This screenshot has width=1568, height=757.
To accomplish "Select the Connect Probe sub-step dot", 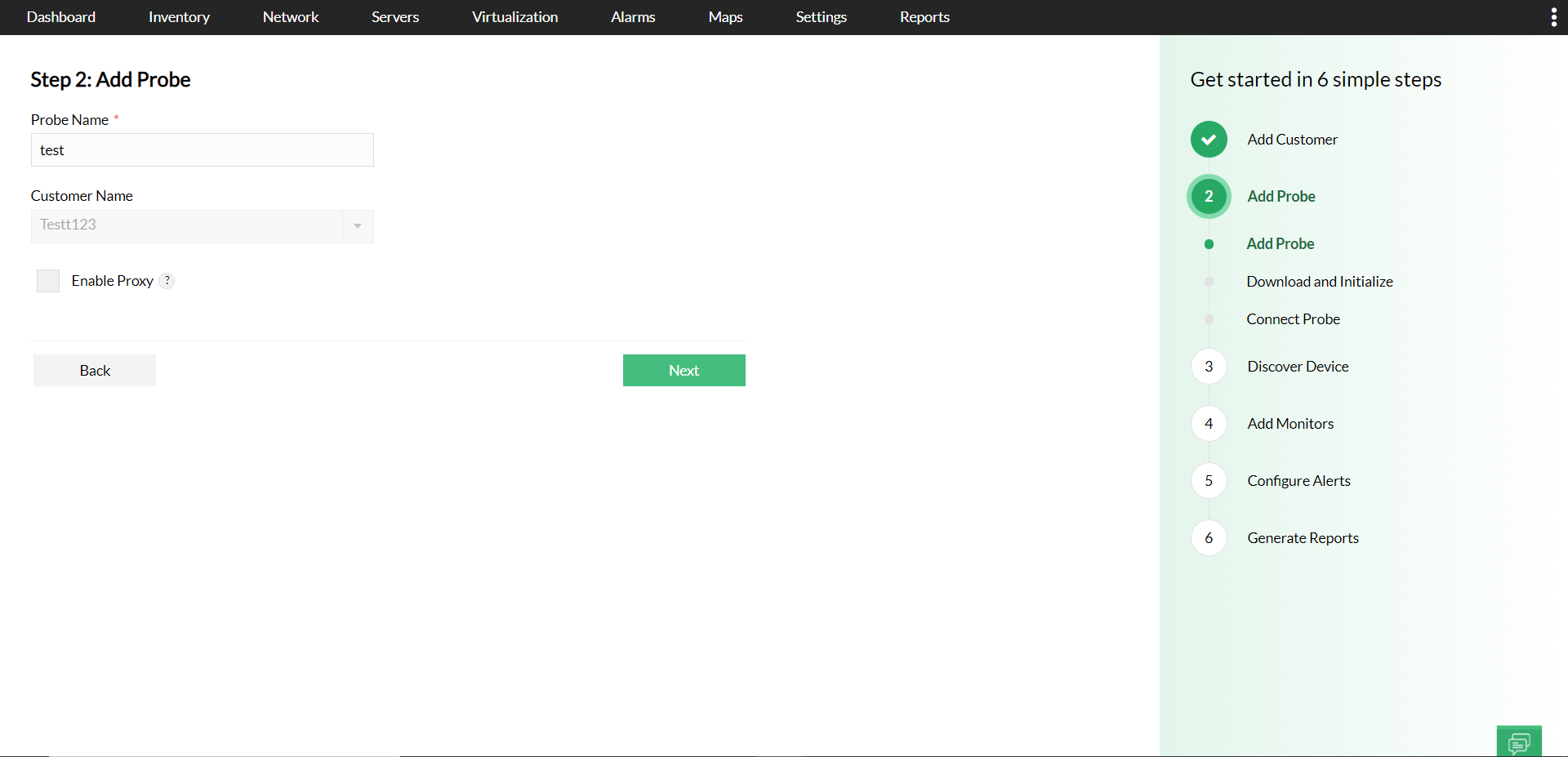I will [x=1209, y=319].
